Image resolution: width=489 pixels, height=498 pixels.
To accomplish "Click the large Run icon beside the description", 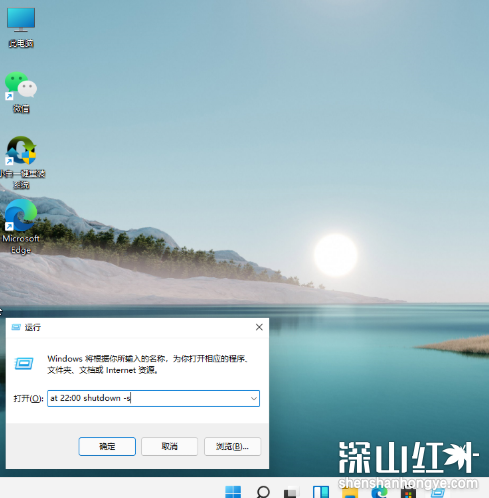I will (24, 363).
